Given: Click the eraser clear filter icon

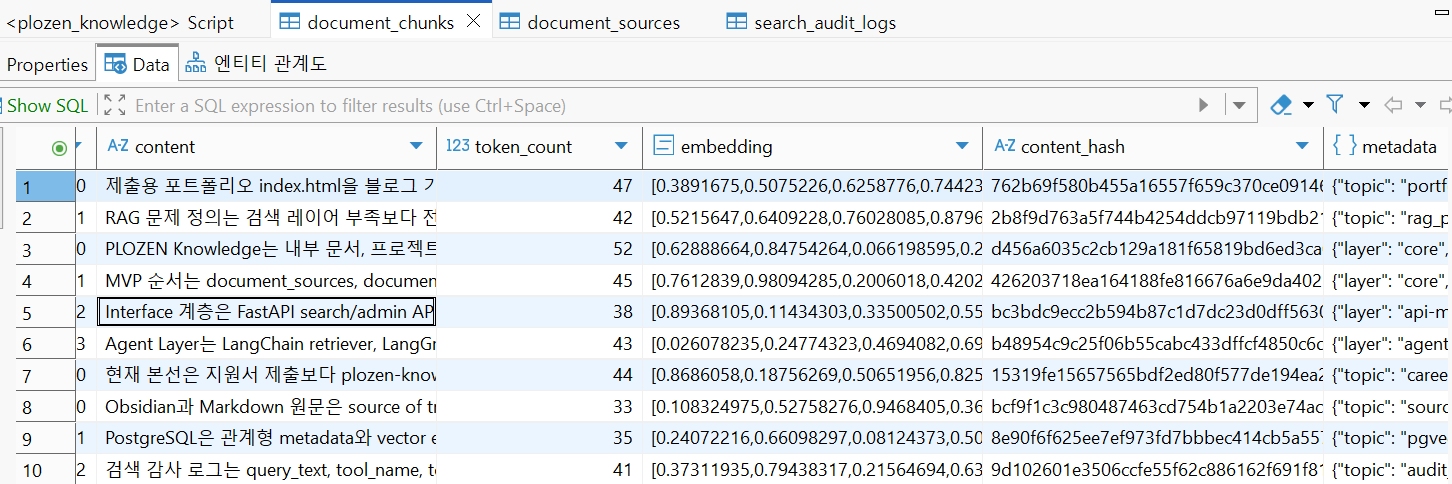Looking at the screenshot, I should tap(1281, 104).
